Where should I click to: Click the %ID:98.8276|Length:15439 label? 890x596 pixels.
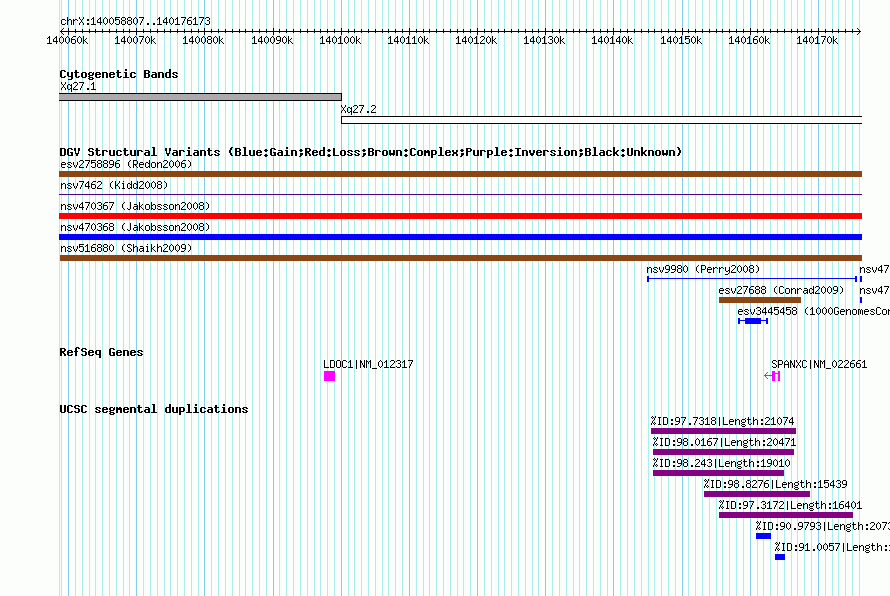pyautogui.click(x=775, y=484)
